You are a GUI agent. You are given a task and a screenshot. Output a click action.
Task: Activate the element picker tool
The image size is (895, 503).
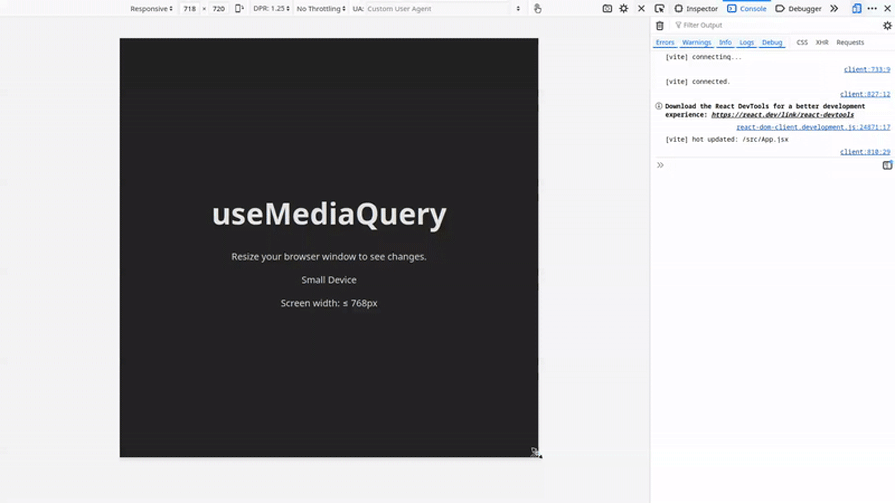(x=659, y=9)
